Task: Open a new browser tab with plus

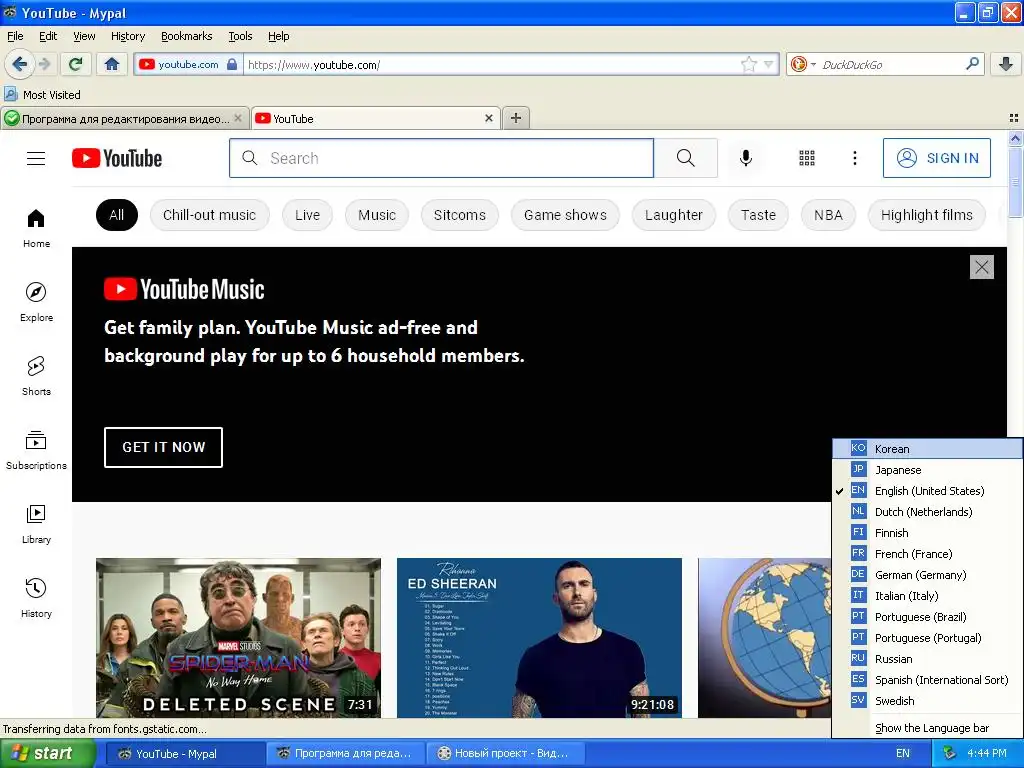Action: point(516,118)
